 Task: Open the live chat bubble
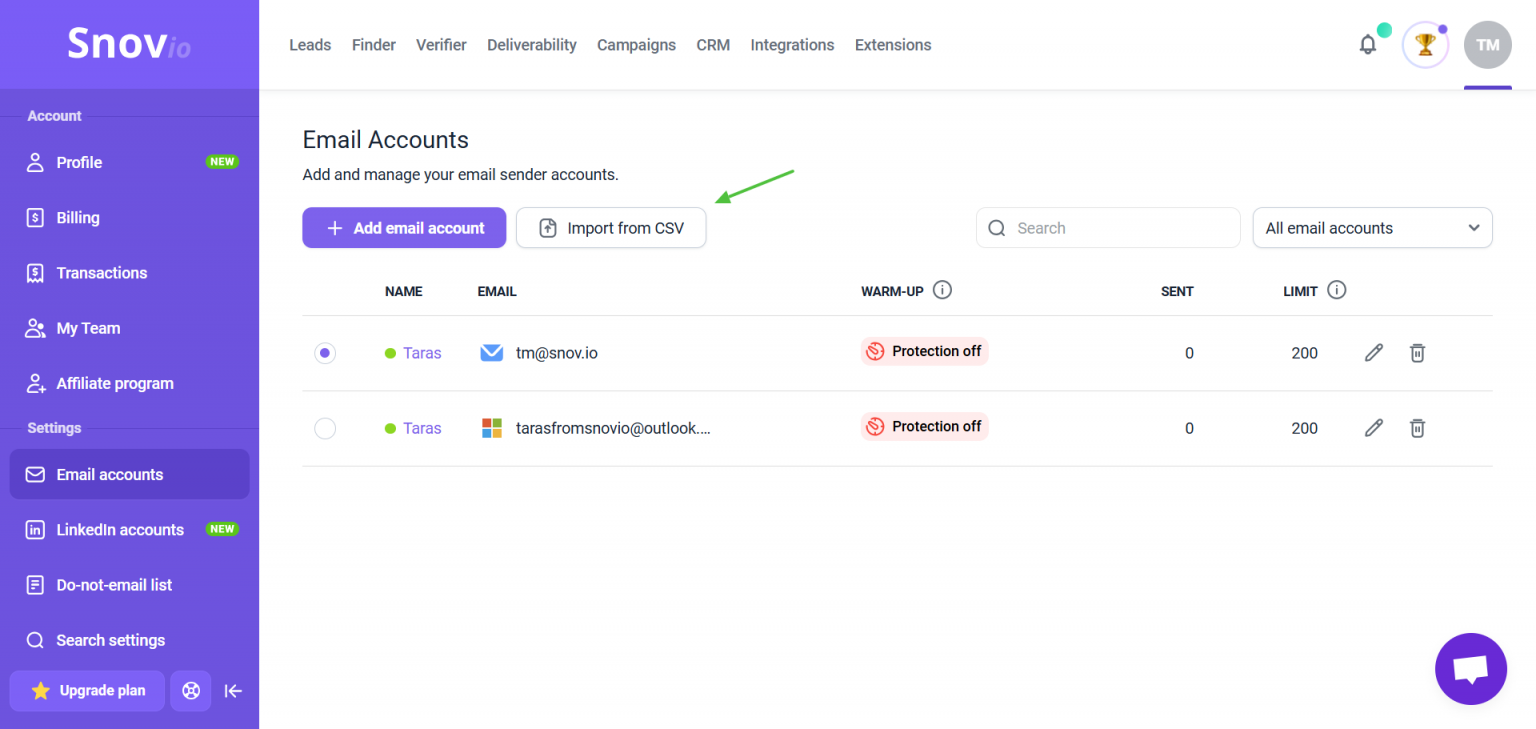[x=1470, y=669]
